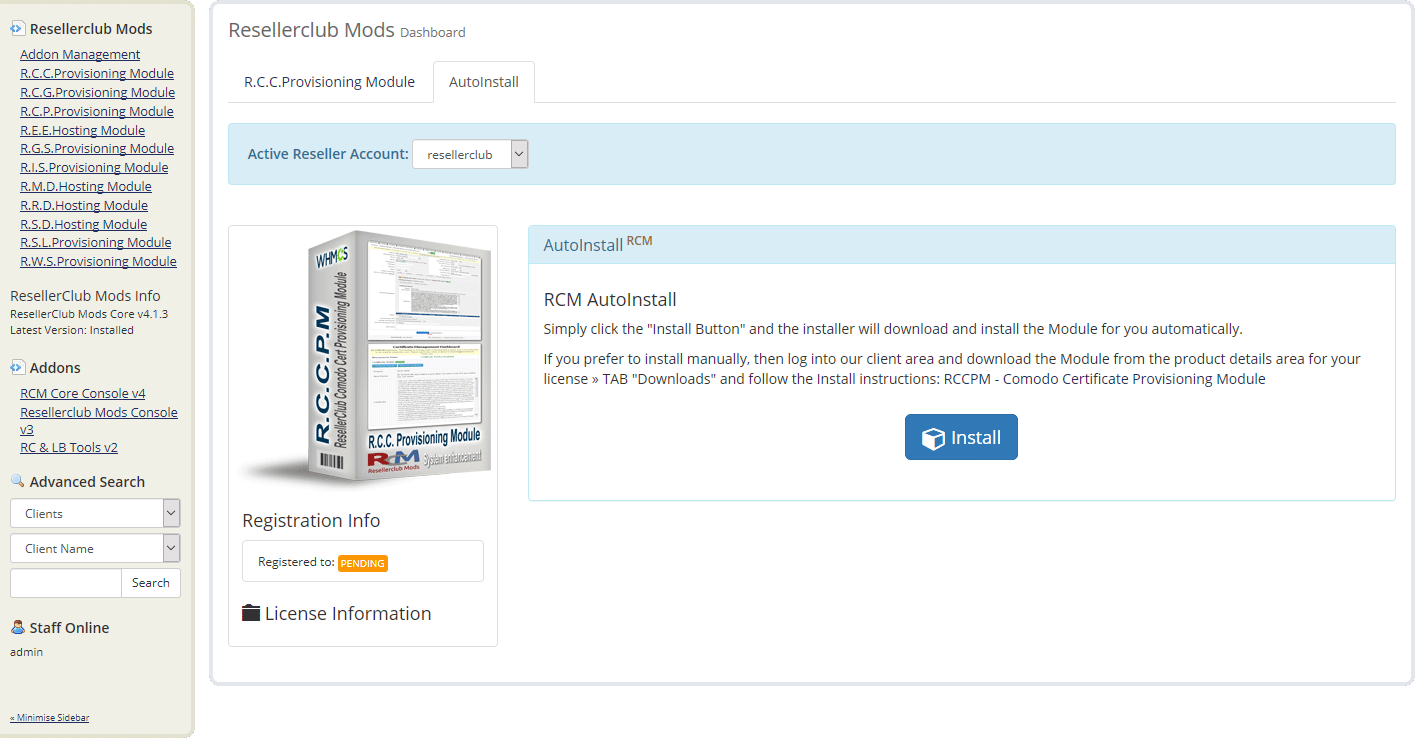This screenshot has height=738, width=1415.
Task: Click the 'Latest Version: Installed' text
Action: click(72, 330)
